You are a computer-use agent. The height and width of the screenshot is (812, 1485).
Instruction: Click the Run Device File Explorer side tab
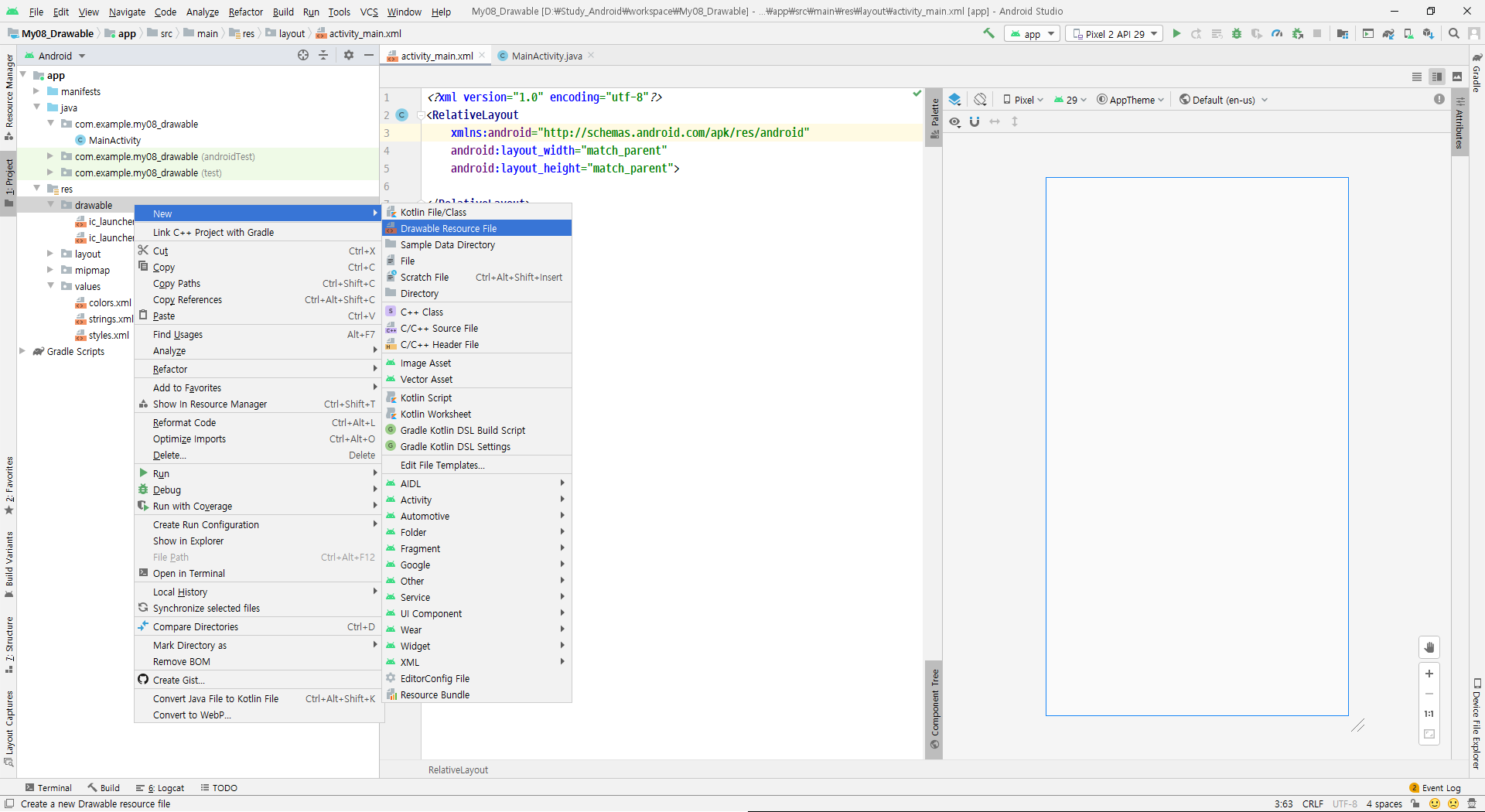click(x=1476, y=724)
